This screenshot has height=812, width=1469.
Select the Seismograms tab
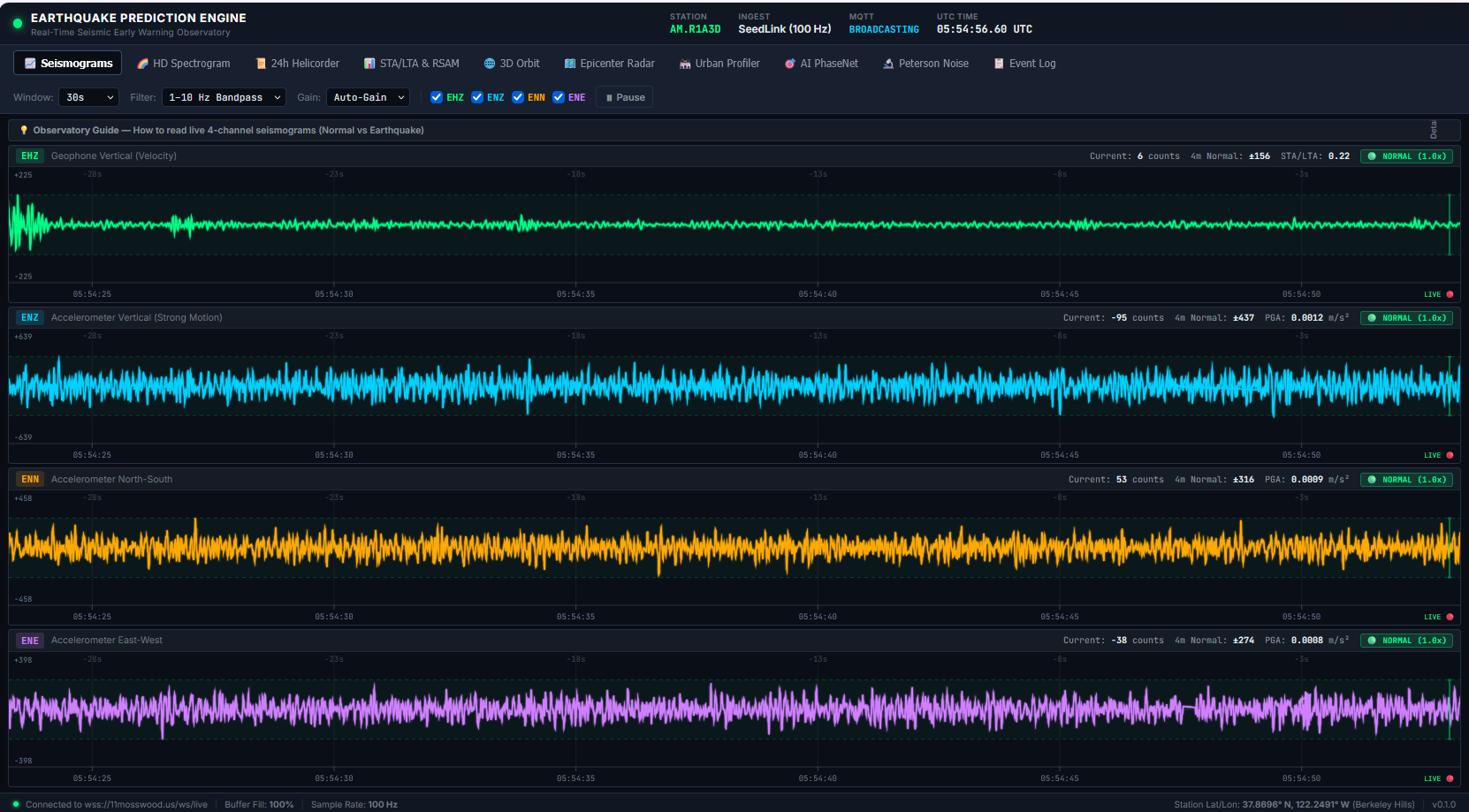(68, 64)
